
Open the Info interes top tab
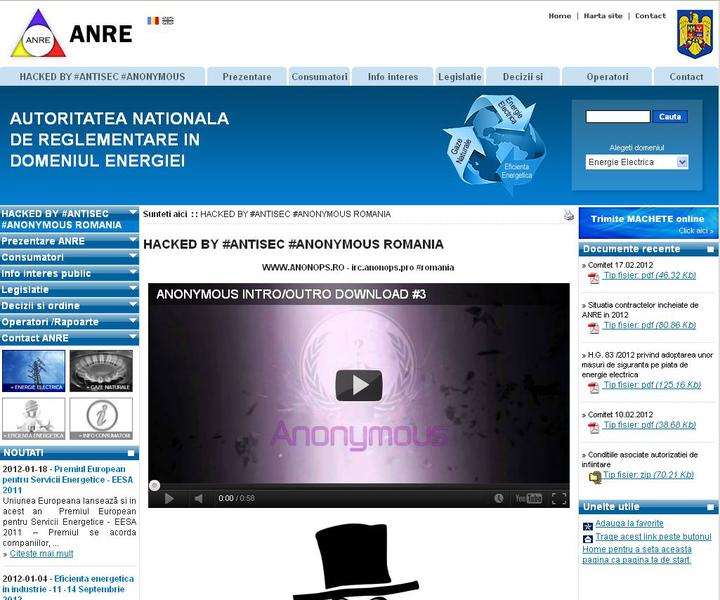[x=393, y=77]
